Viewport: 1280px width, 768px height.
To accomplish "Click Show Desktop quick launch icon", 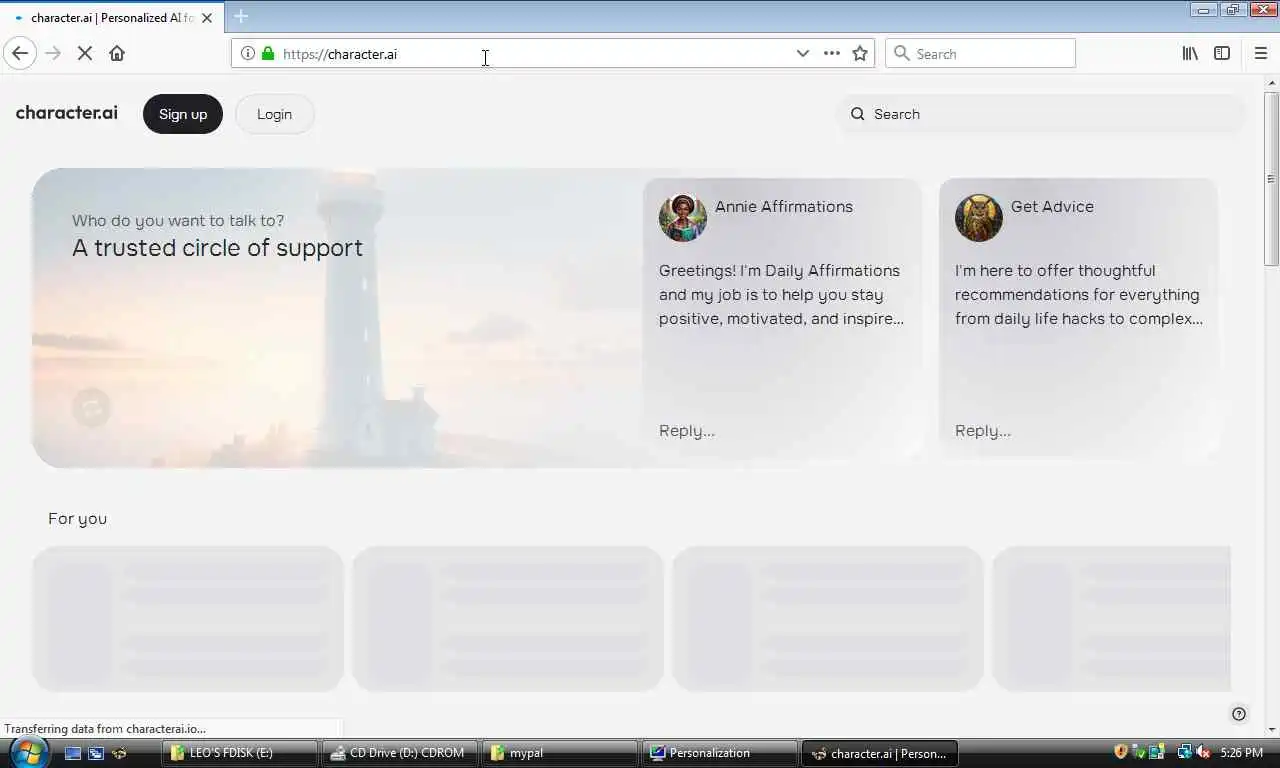I will pos(72,753).
